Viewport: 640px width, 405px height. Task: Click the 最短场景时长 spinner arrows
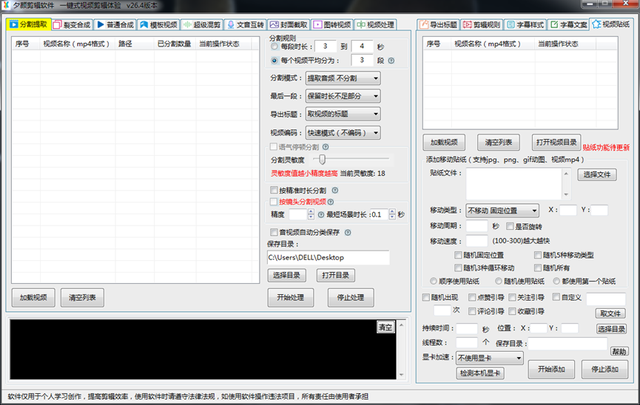point(392,214)
